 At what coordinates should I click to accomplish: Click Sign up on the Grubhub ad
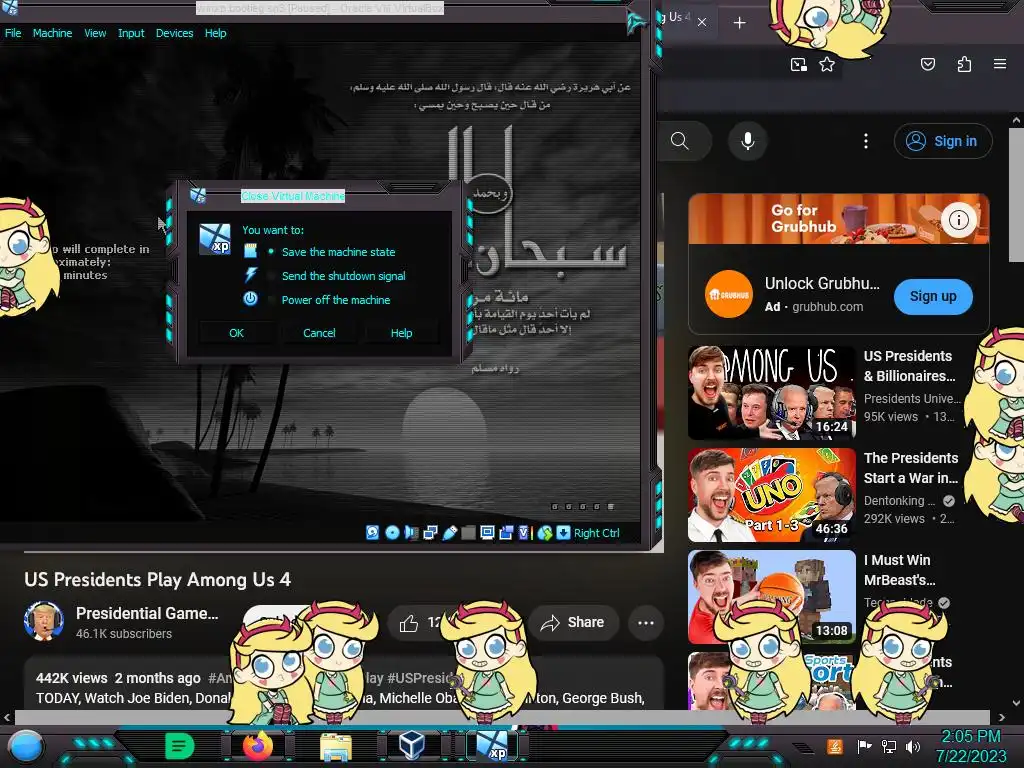pos(933,296)
